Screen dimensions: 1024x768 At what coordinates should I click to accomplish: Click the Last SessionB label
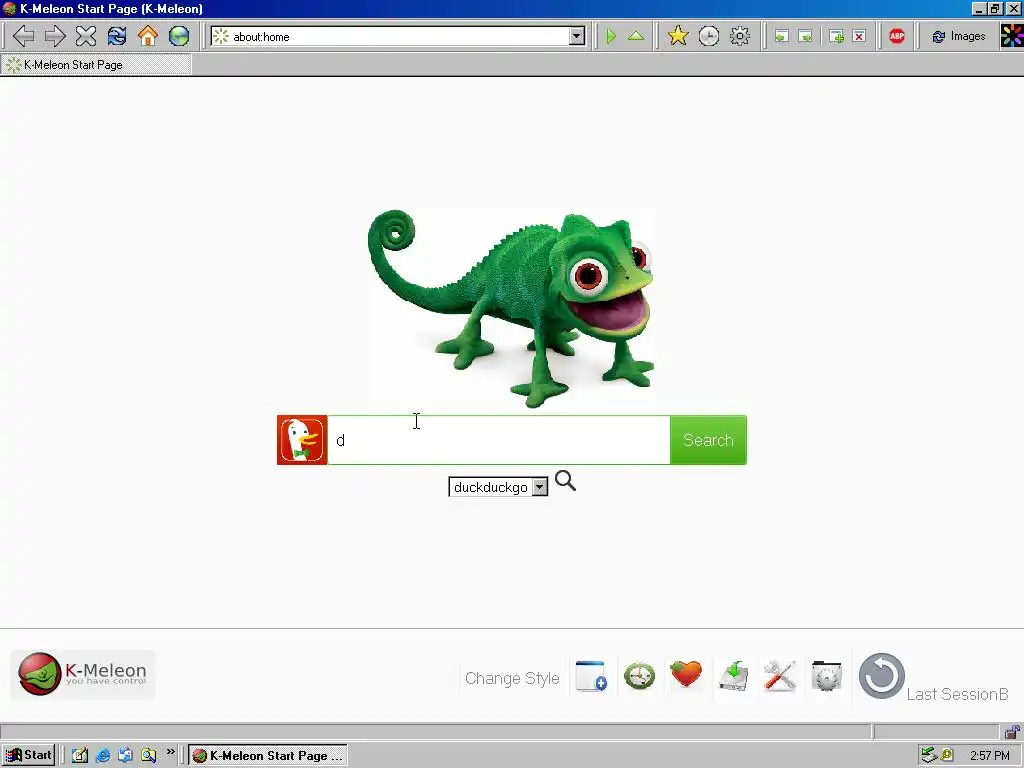point(957,694)
